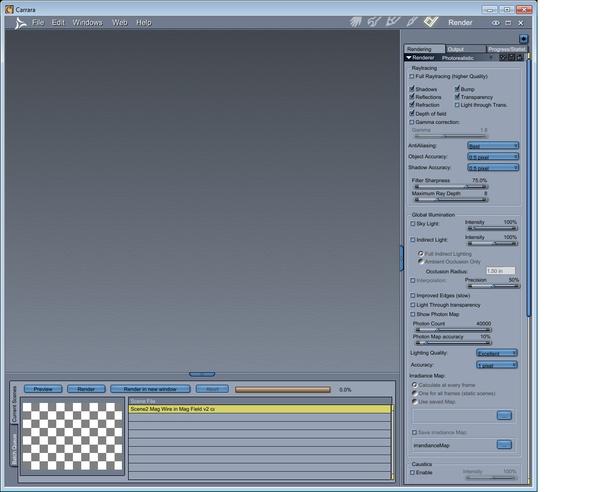Open the Help menu

(144, 23)
